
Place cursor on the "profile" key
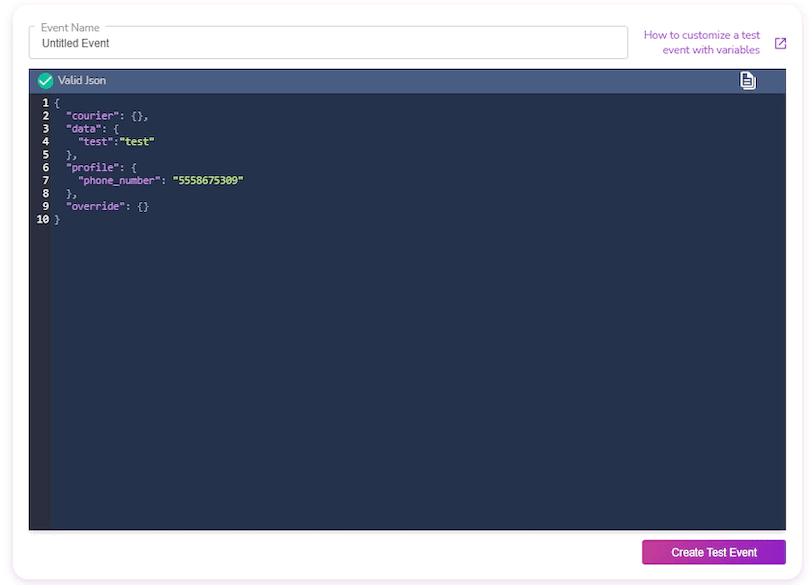[92, 168]
